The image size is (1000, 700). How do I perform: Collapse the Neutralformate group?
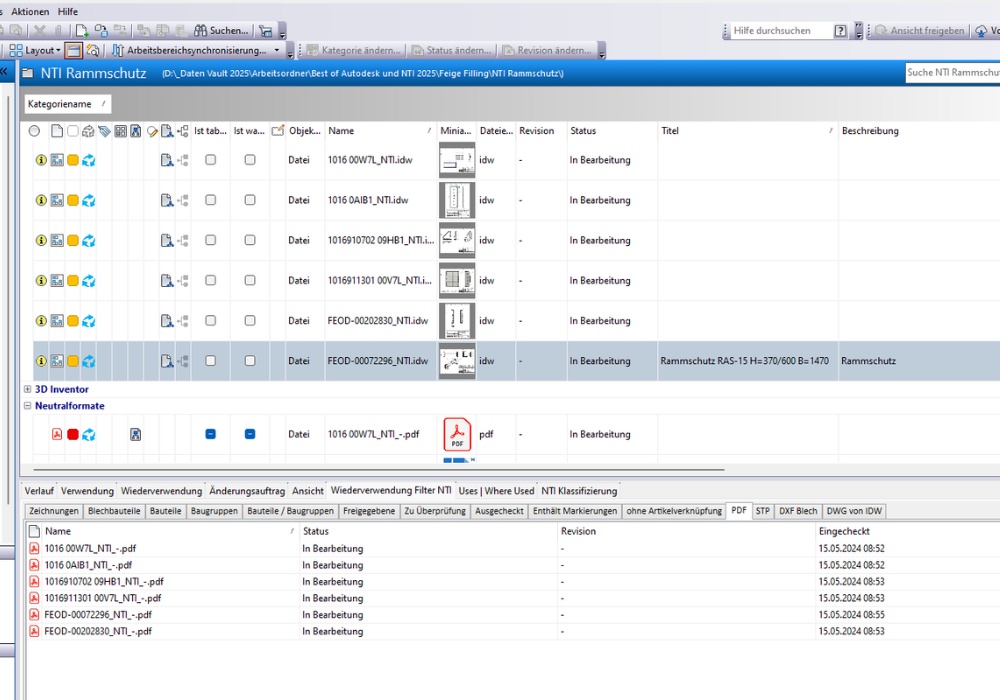pyautogui.click(x=27, y=406)
